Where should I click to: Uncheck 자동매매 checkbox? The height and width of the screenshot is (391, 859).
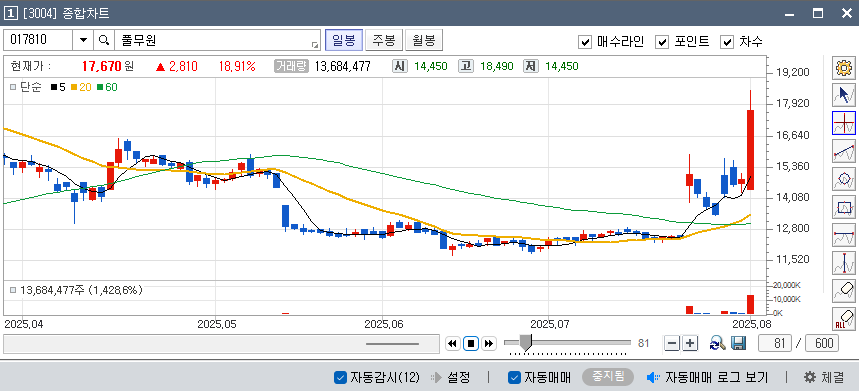(514, 377)
